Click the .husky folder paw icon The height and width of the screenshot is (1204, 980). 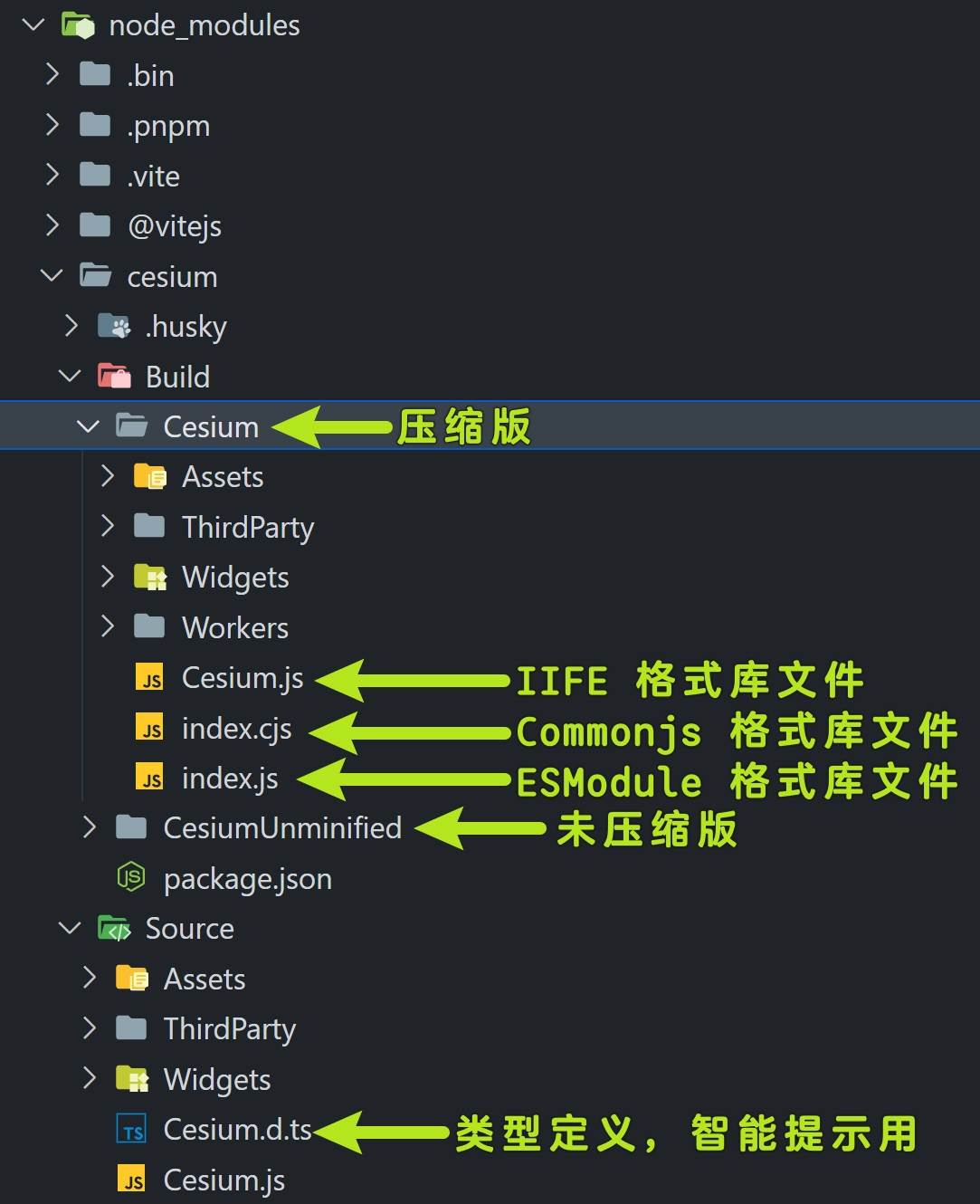point(114,326)
